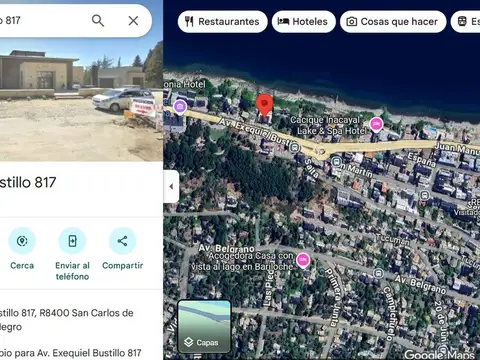Click the Cerca button
The image size is (480, 360).
click(x=22, y=248)
